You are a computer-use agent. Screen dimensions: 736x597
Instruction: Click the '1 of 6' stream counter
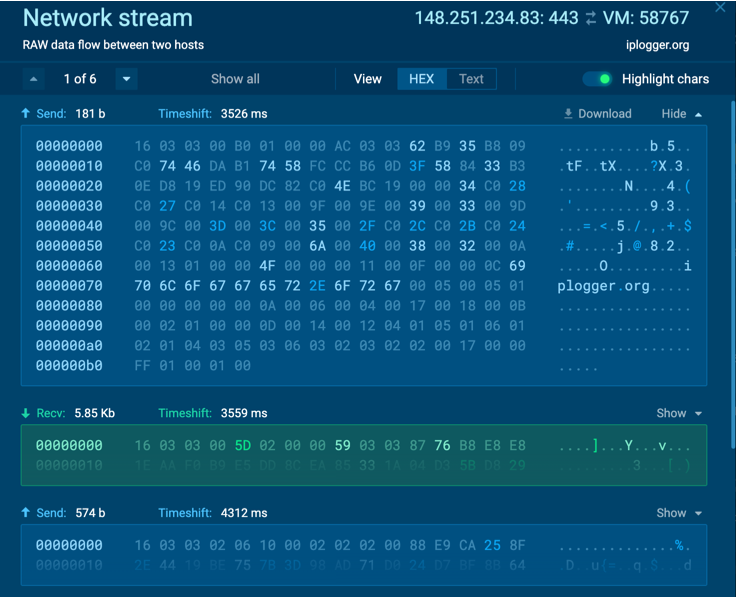(80, 79)
